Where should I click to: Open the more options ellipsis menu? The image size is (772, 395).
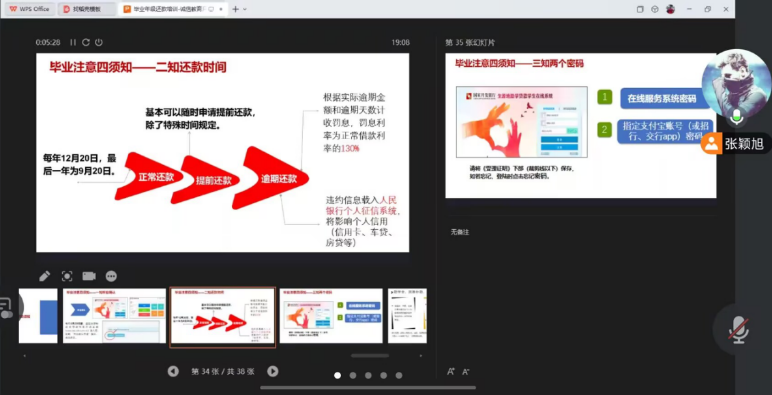point(111,276)
